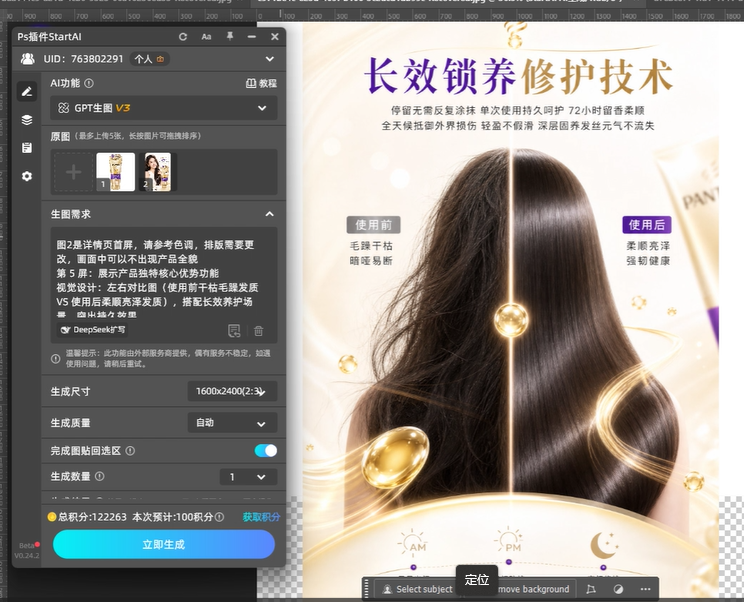This screenshot has width=744, height=602.
Task: Show info for 完成图贴回选区
Action: [130, 451]
